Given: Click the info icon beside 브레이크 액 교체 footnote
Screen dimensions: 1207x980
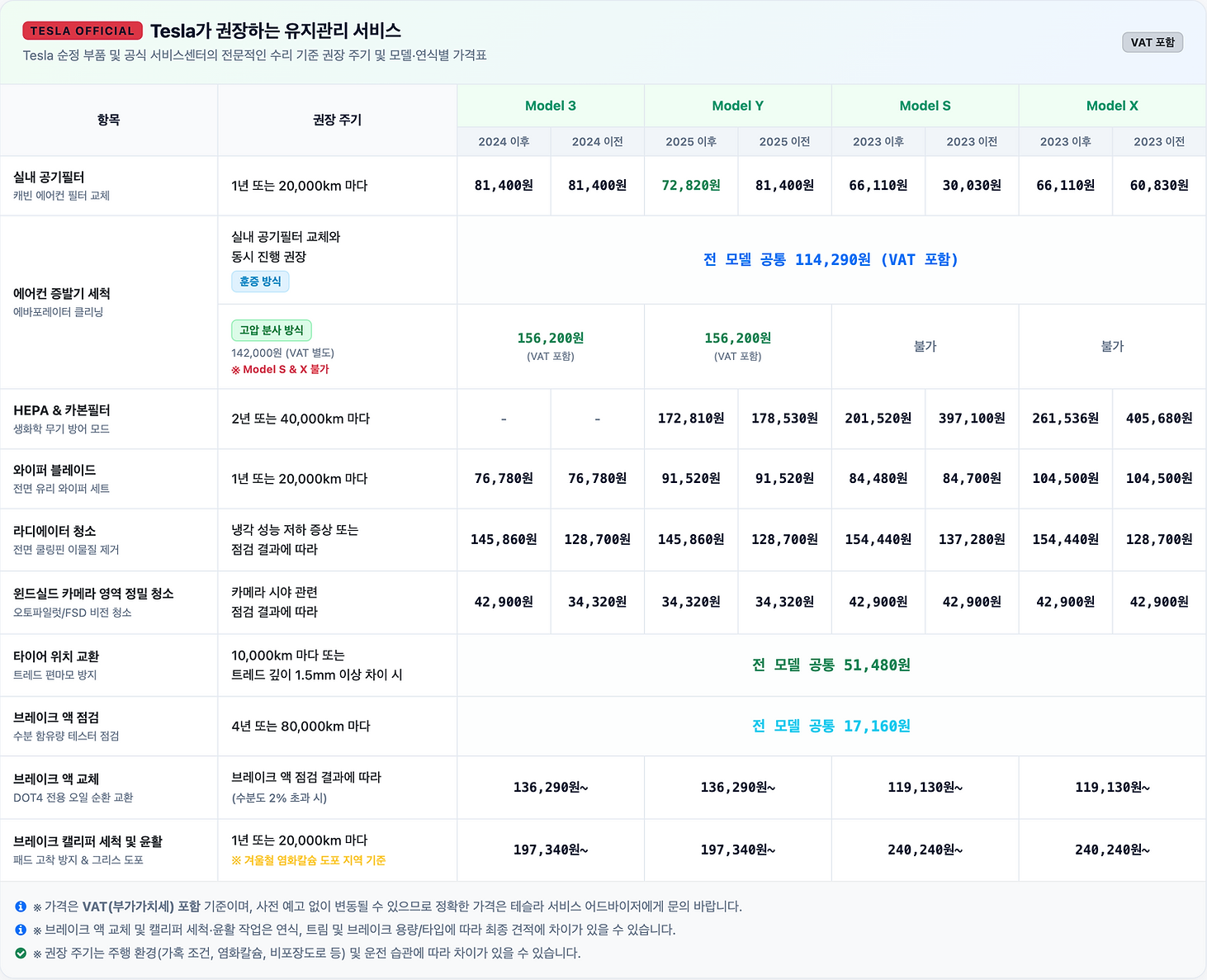Looking at the screenshot, I should (21, 930).
